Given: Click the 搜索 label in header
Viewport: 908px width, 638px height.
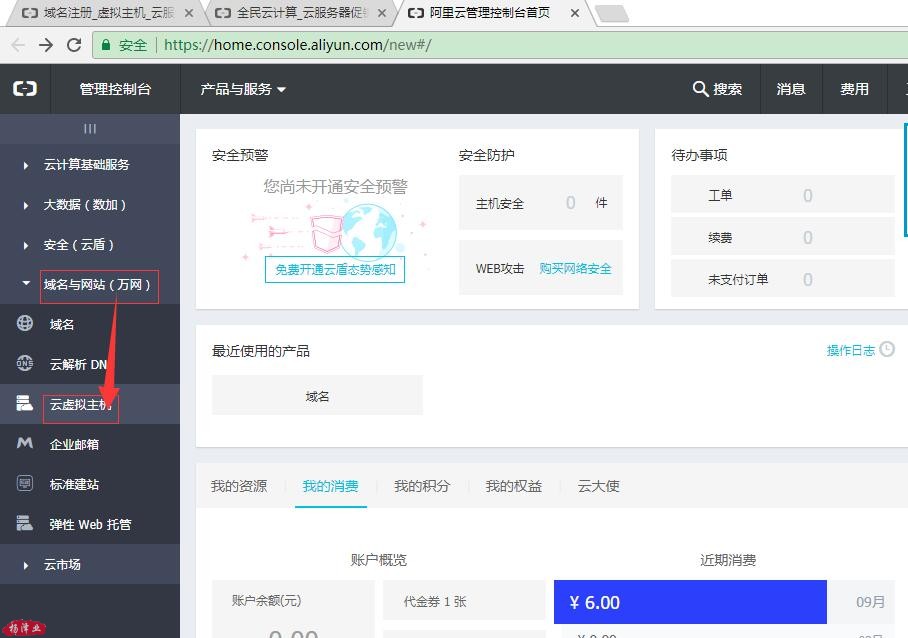Looking at the screenshot, I should [727, 89].
